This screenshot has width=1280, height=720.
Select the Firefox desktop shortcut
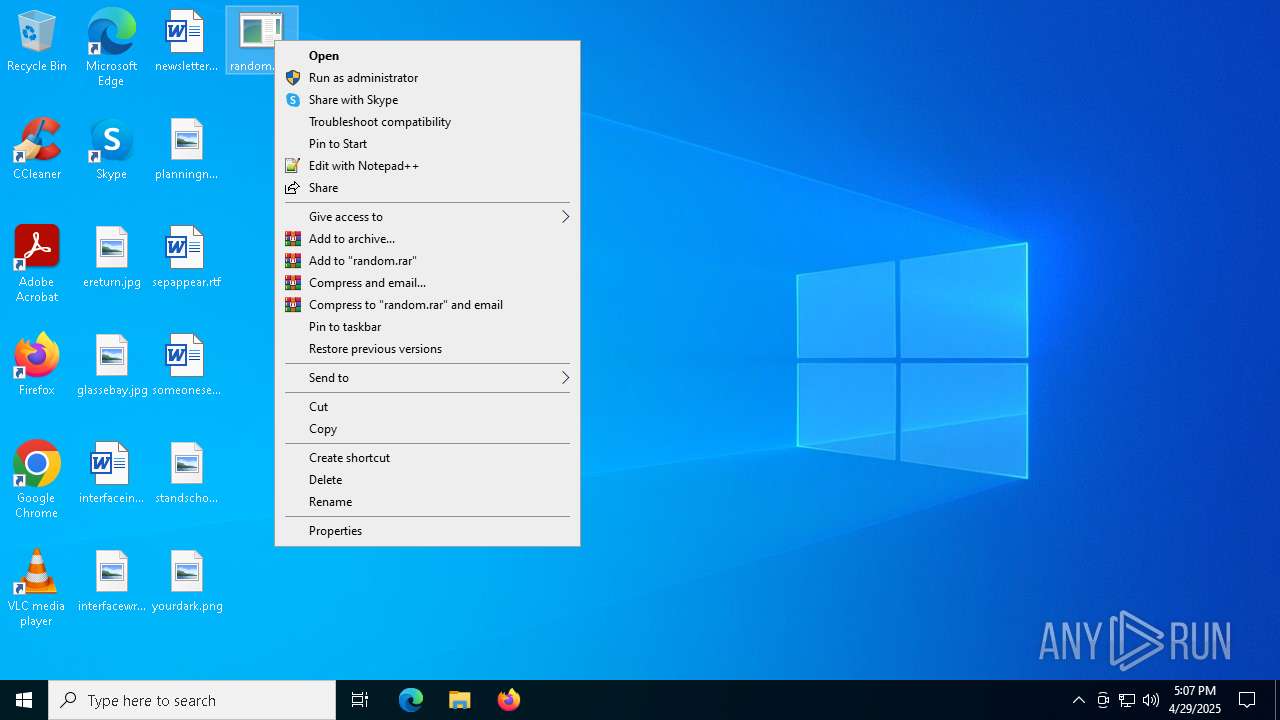pos(37,365)
